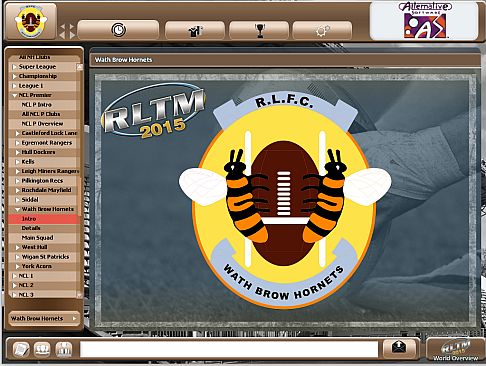
Task: Click the lower larger forward arrow
Action: pyautogui.click(x=72, y=35)
